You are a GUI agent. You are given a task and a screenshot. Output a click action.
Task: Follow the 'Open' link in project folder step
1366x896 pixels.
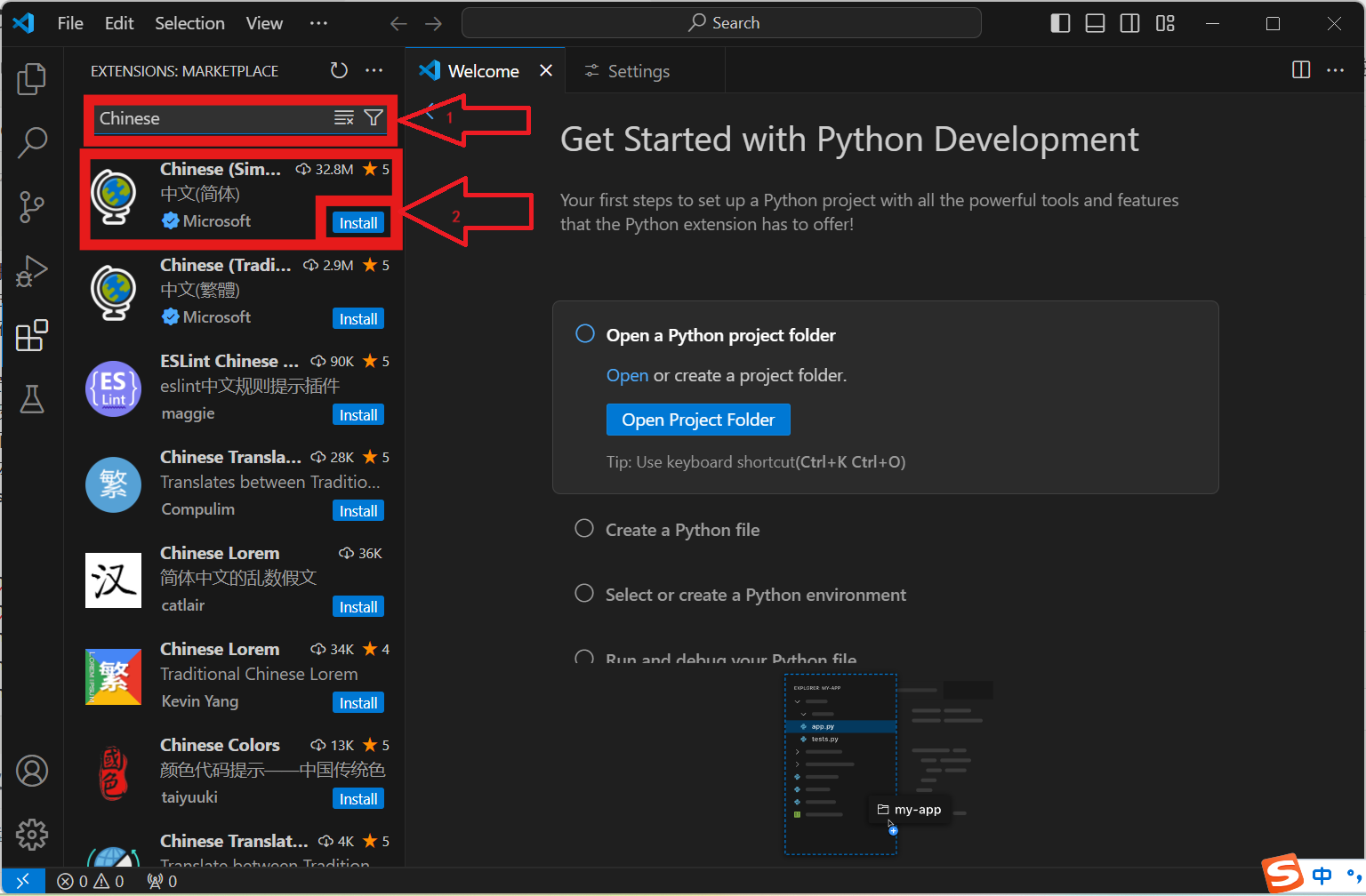pyautogui.click(x=627, y=375)
